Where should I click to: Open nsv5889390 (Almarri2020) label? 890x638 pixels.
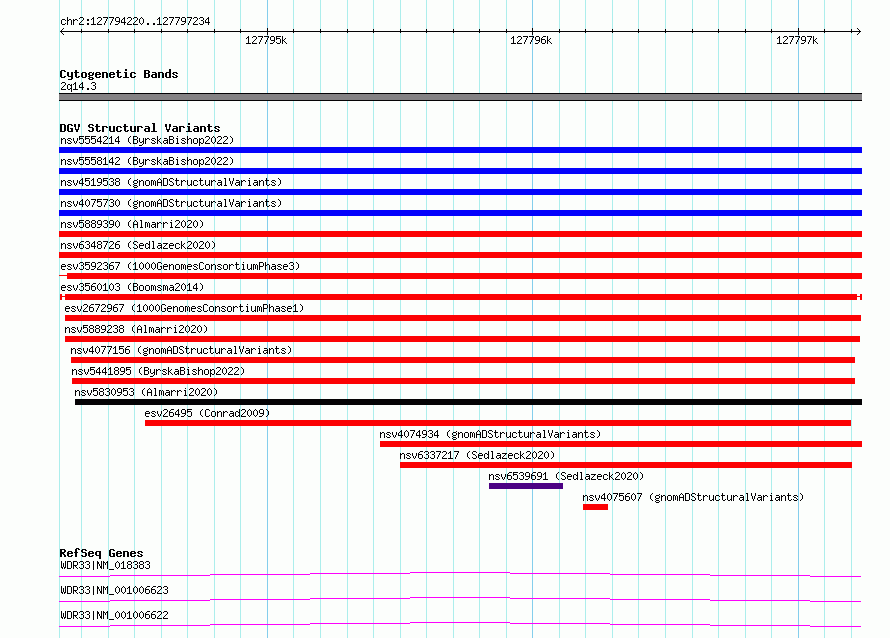tap(132, 224)
